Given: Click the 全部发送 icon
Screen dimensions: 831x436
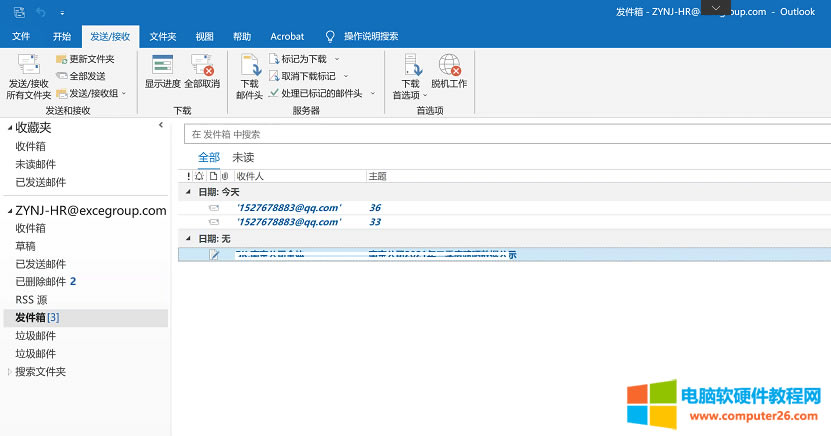Looking at the screenshot, I should (x=62, y=76).
